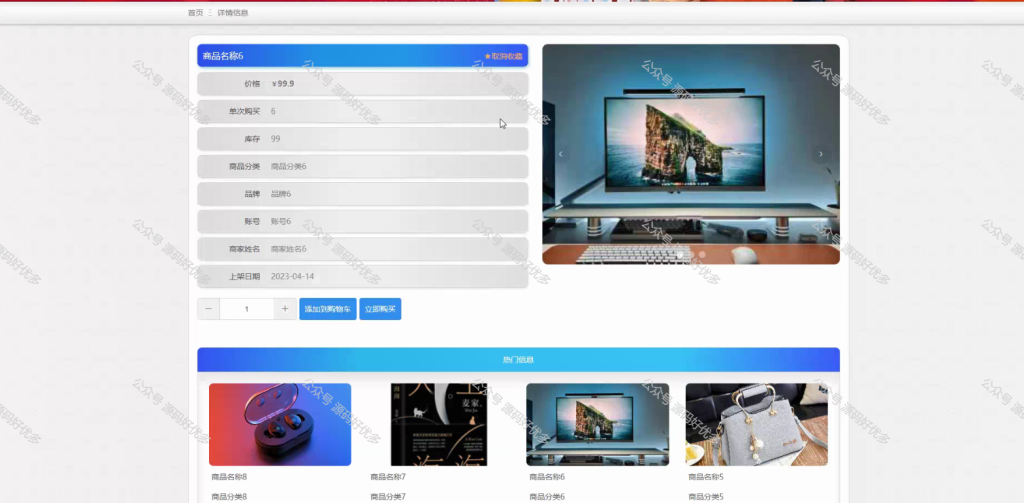The image size is (1024, 503).
Task: Advance carousel with the right arrow
Action: tap(821, 154)
